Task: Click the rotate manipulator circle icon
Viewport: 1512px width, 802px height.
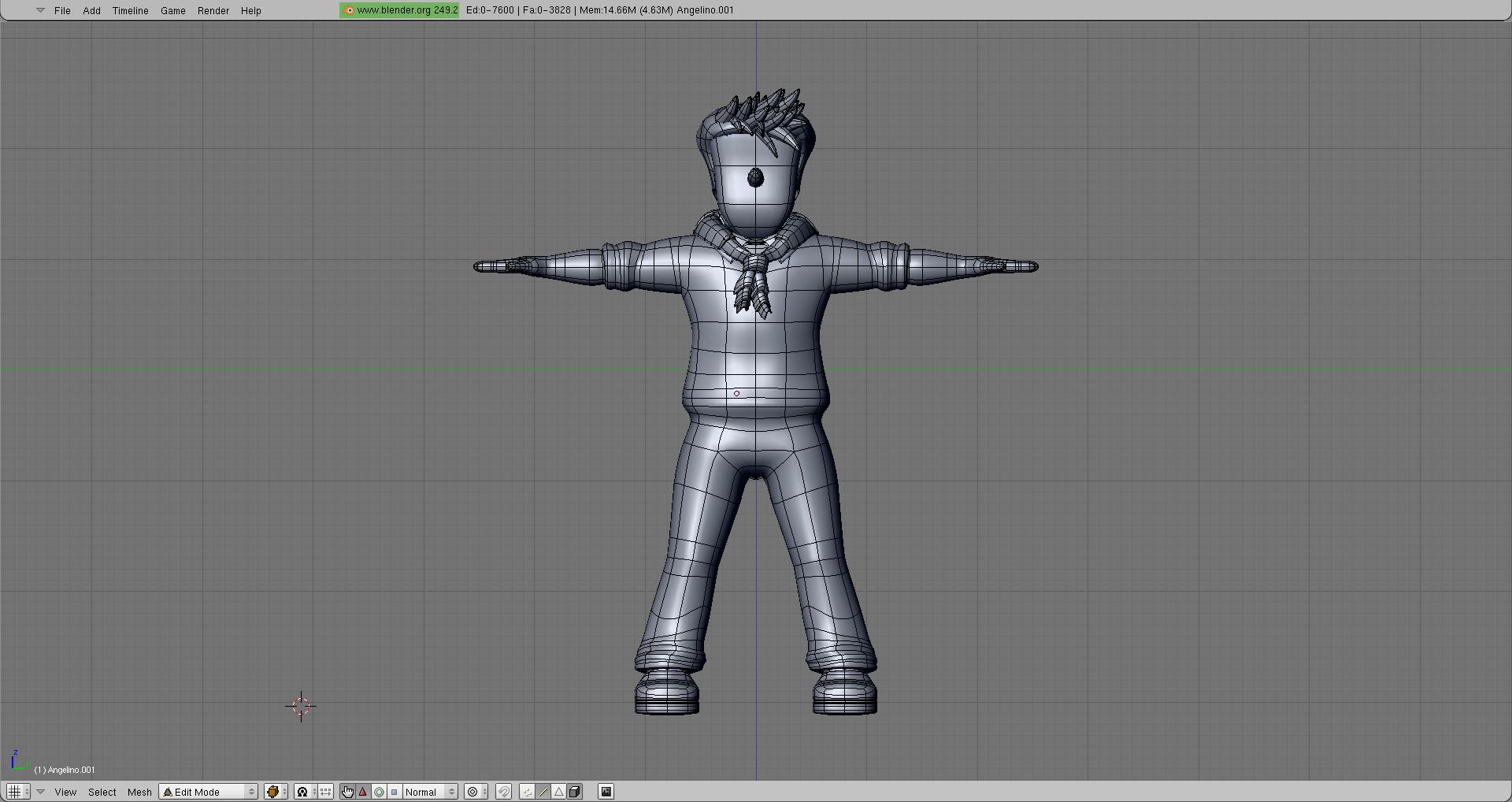Action: [379, 792]
